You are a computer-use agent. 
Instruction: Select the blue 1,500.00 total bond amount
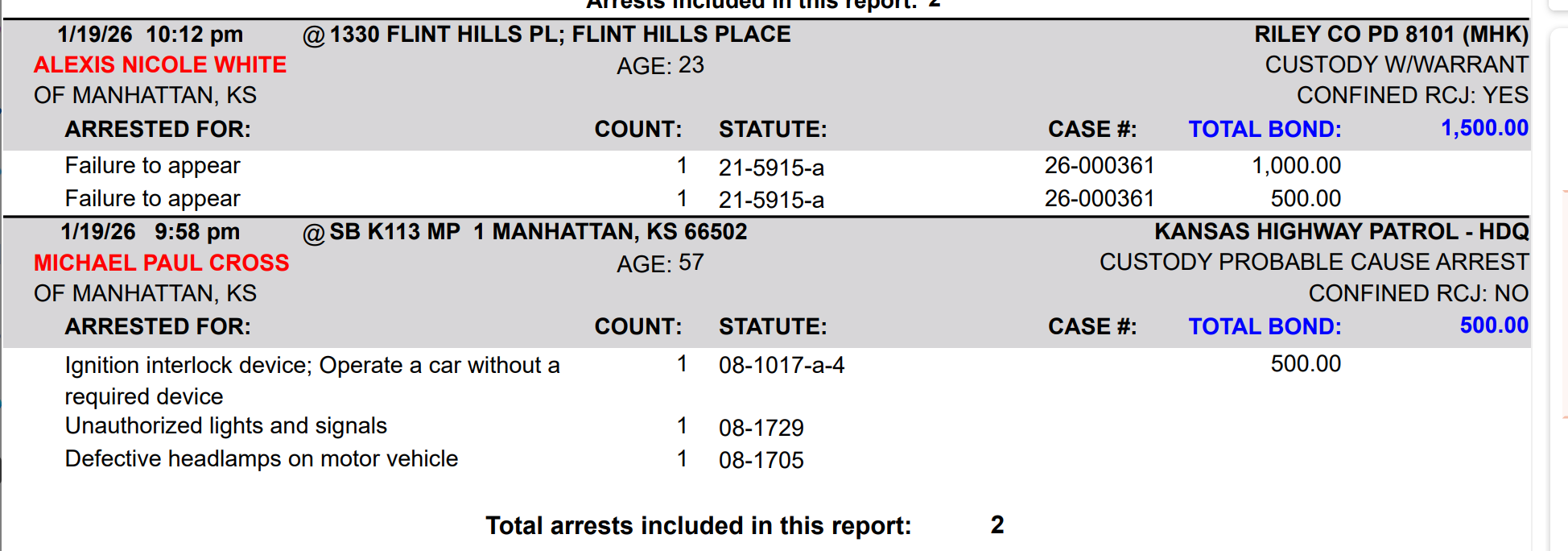point(1483,128)
